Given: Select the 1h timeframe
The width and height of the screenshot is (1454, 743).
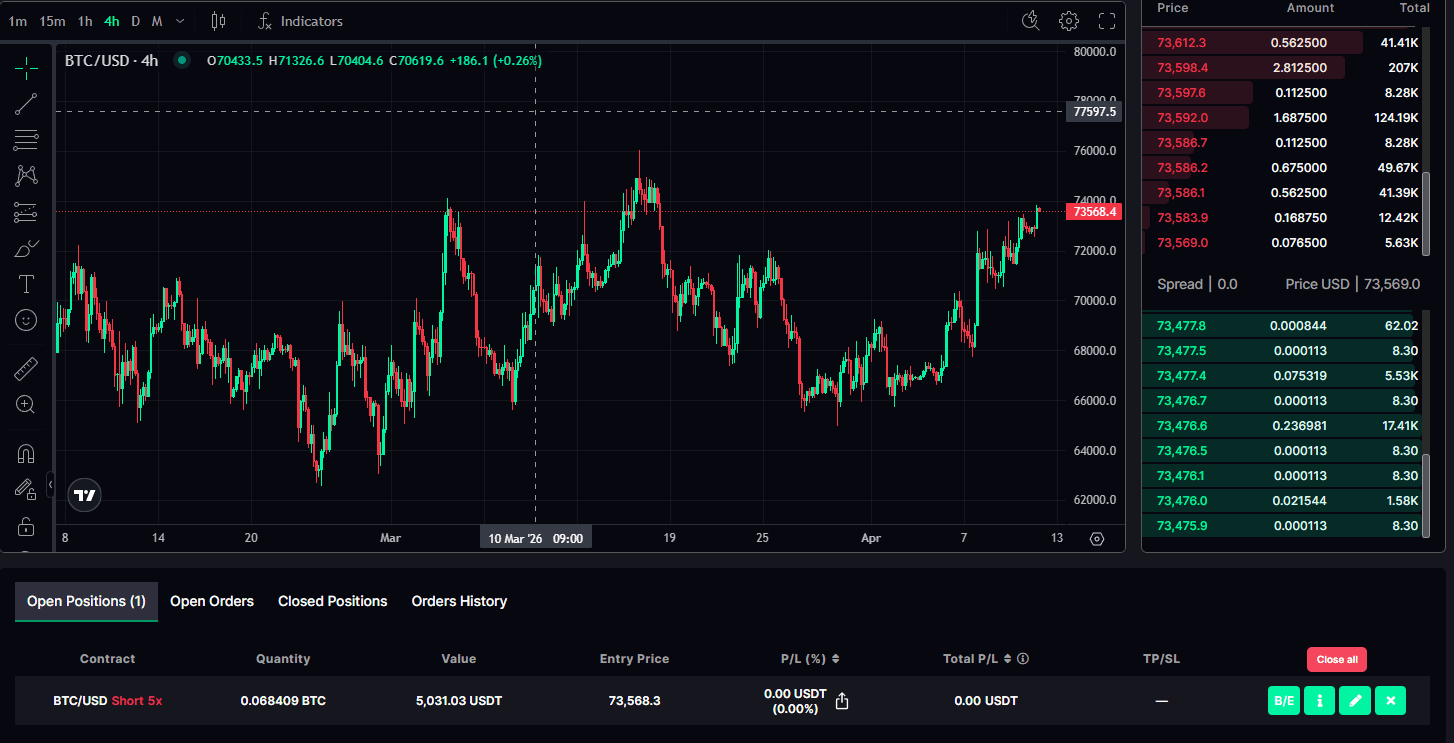Looking at the screenshot, I should [85, 21].
